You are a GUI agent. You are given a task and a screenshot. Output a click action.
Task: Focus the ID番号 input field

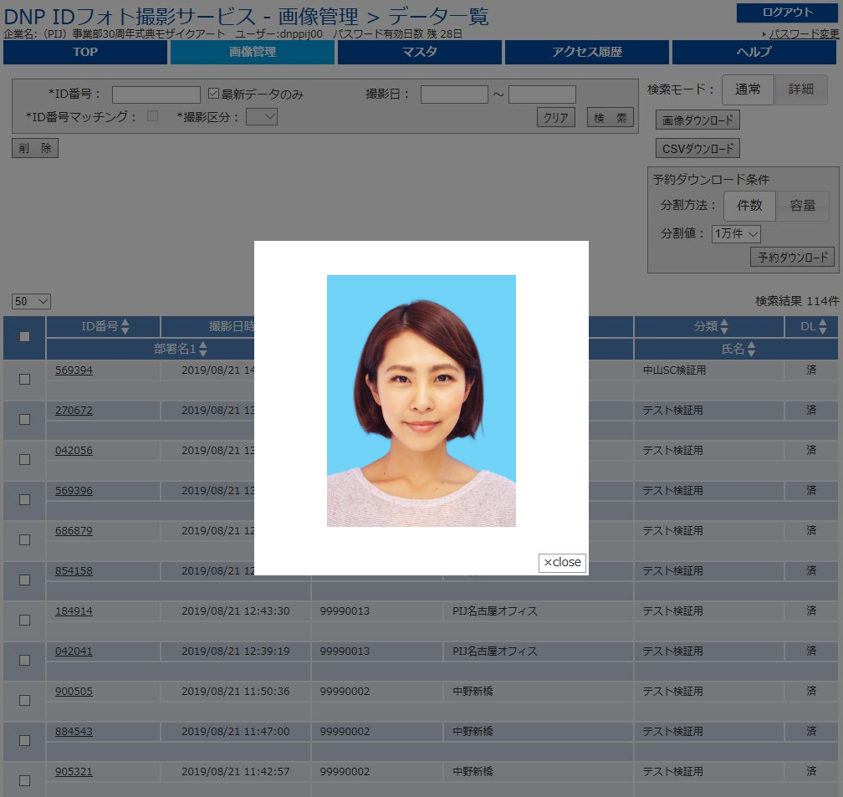[x=156, y=95]
